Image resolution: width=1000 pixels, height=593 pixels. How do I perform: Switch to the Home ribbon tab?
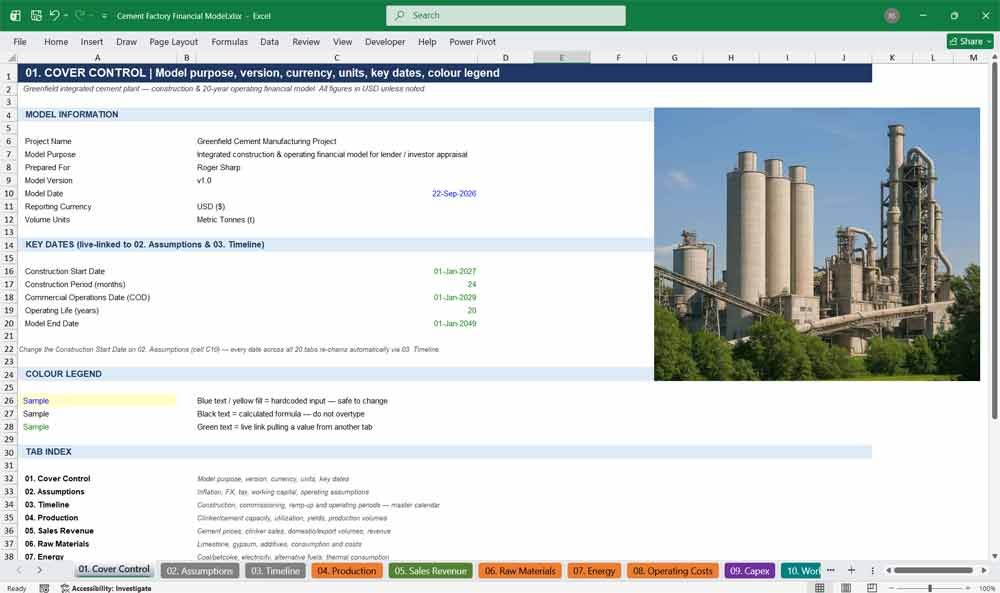click(56, 41)
